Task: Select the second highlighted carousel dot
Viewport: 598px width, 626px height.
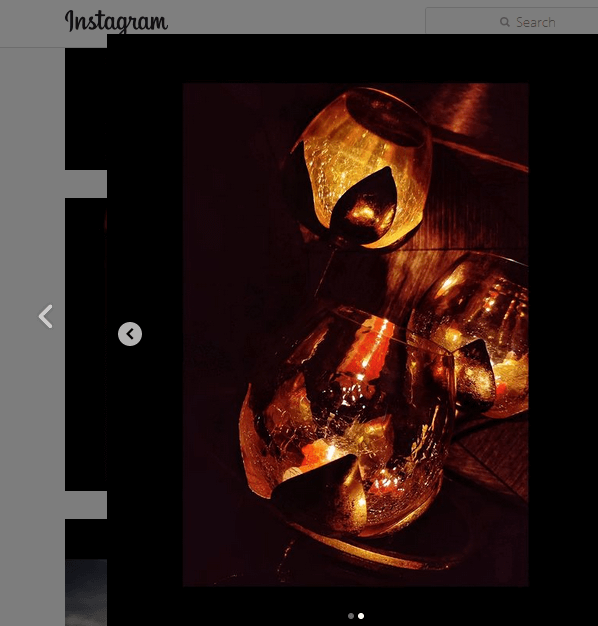Action: click(361, 616)
